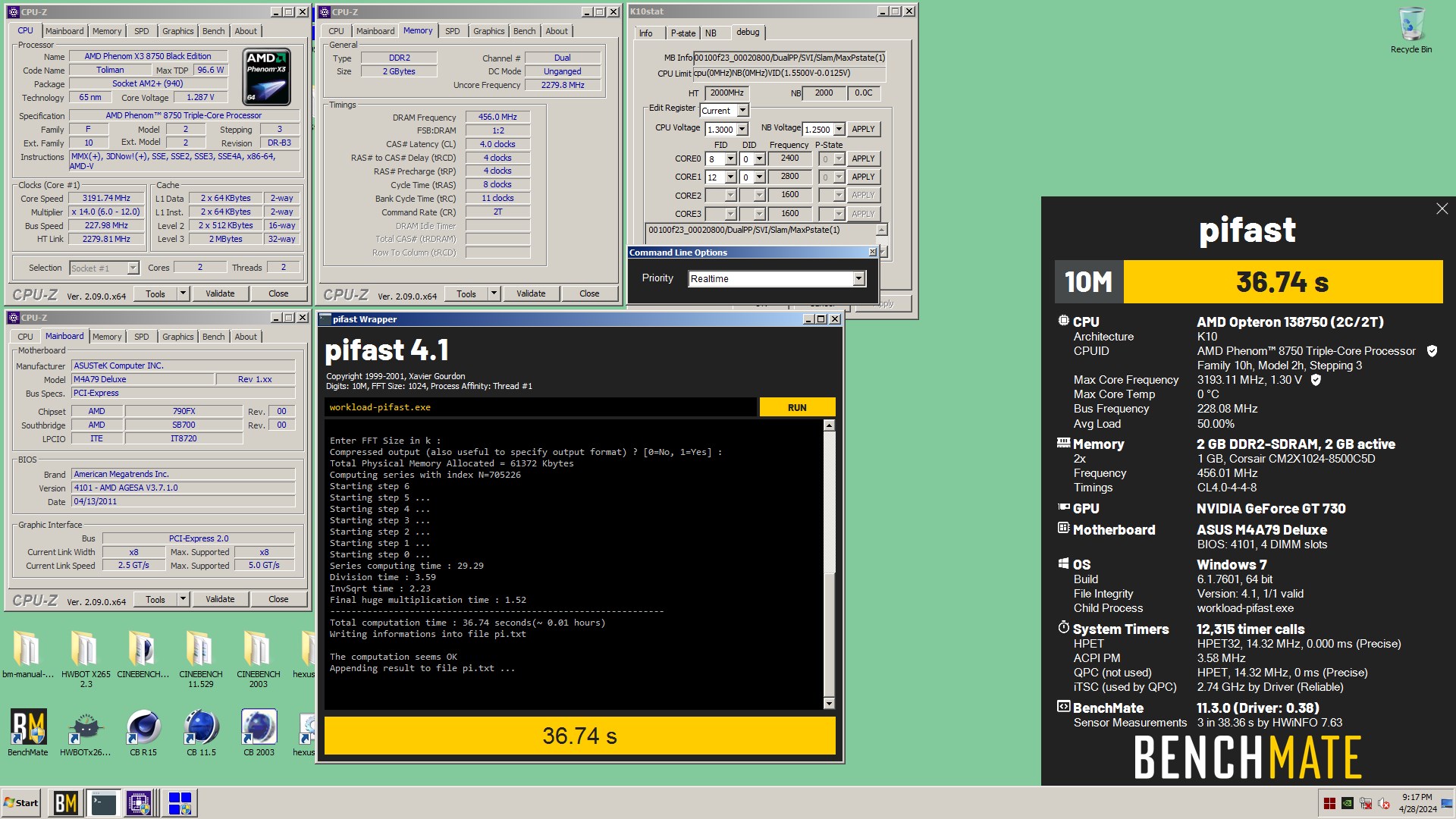This screenshot has height=819, width=1456.
Task: Open the Recycle Bin desktop icon
Action: click(x=1410, y=30)
